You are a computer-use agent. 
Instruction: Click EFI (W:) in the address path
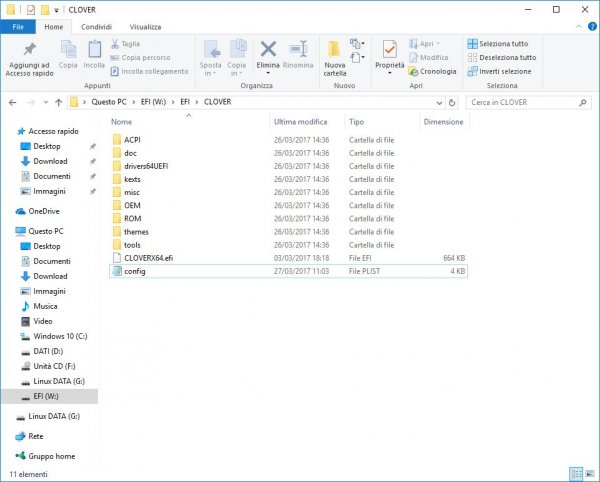[153, 102]
